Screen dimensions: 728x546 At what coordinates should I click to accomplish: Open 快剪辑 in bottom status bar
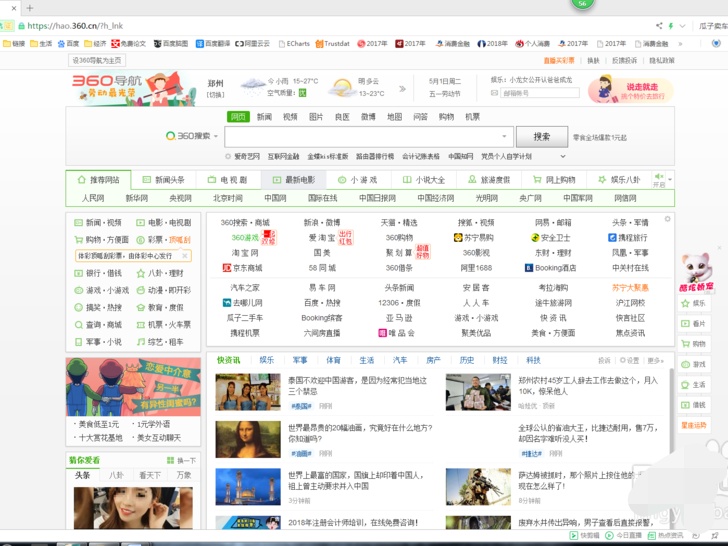coord(585,535)
